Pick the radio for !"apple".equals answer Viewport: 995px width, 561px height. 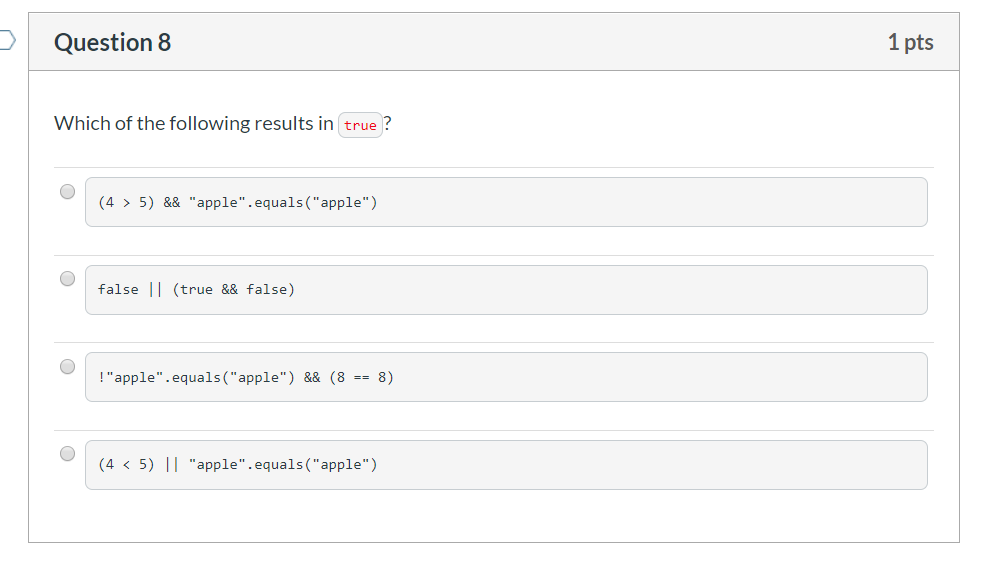[67, 367]
